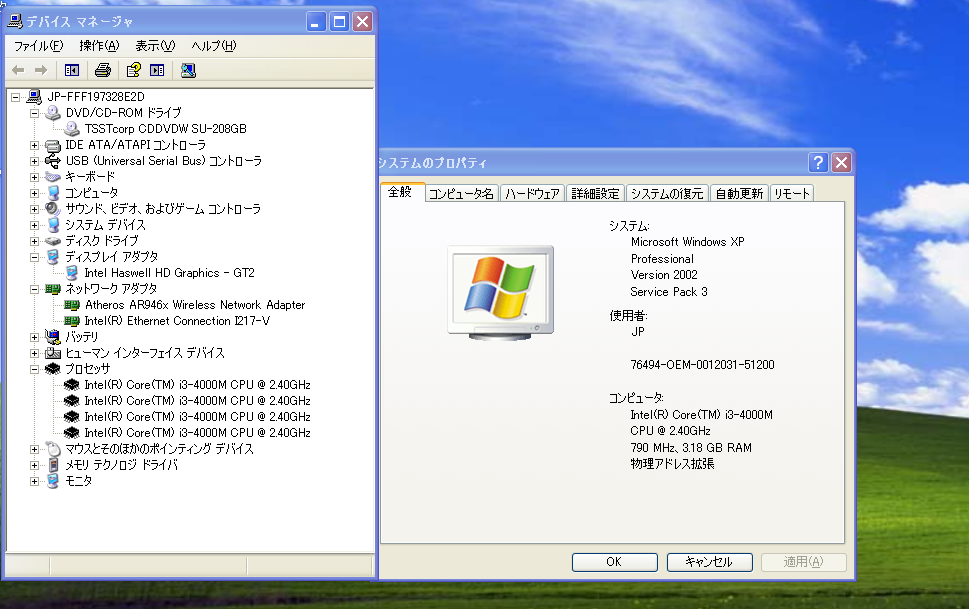Click the Atheros AR946x adapter icon
969x609 pixels.
point(72,305)
